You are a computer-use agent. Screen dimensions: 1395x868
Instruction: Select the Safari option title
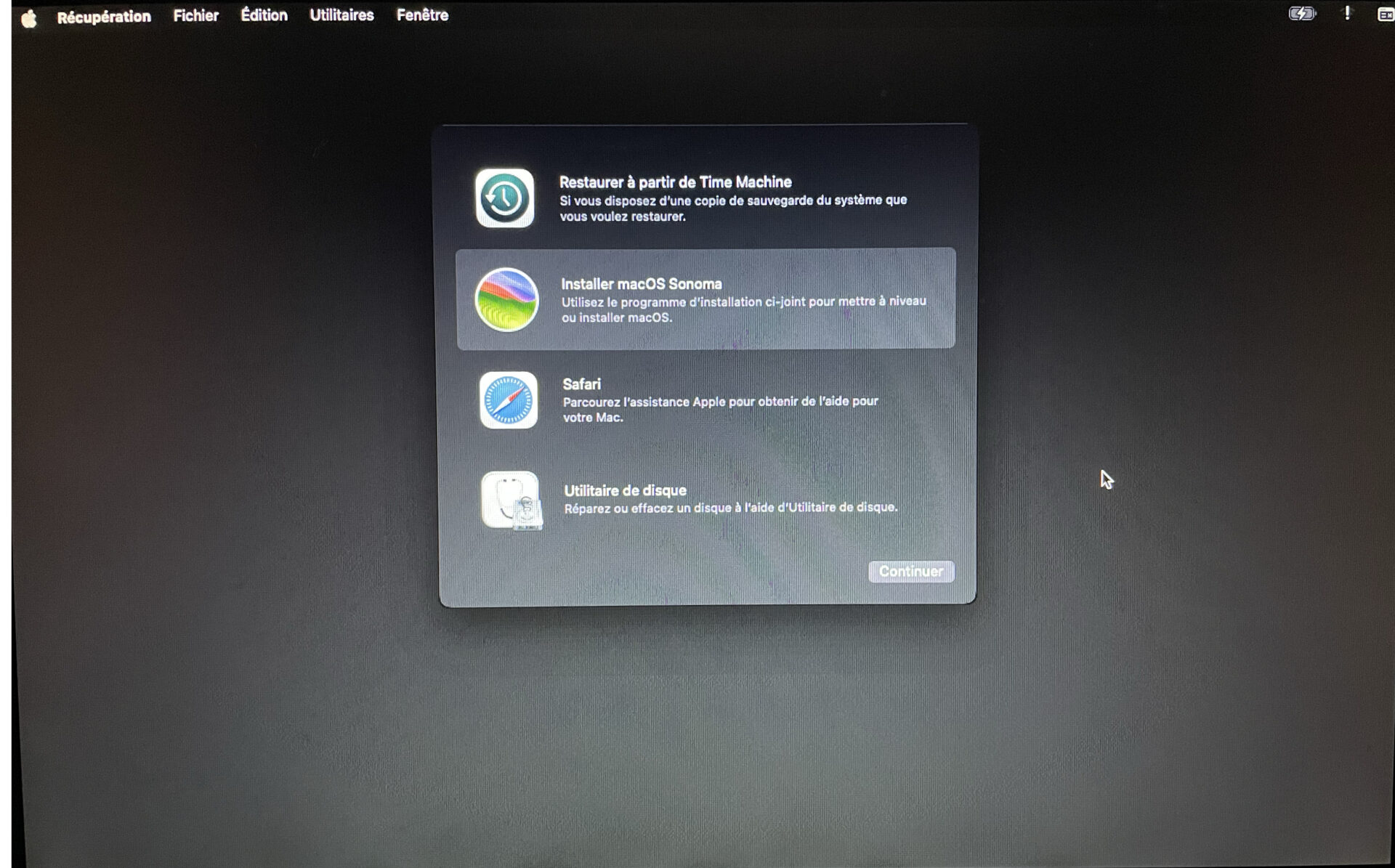tap(581, 384)
